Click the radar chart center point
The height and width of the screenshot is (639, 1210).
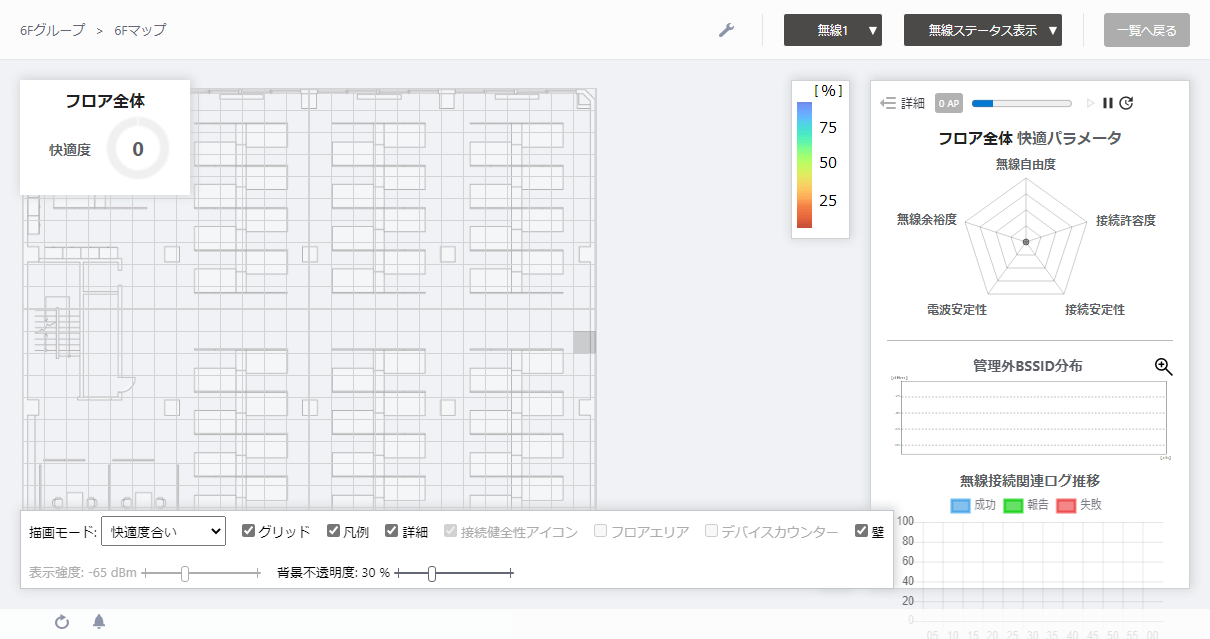tap(1026, 242)
